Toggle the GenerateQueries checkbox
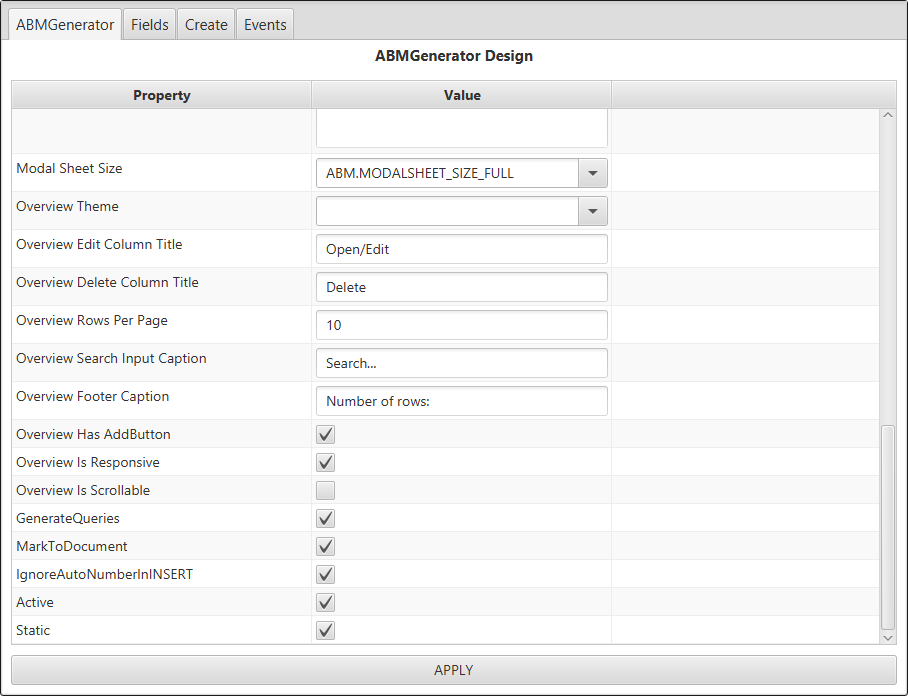The width and height of the screenshot is (908, 696). click(325, 519)
